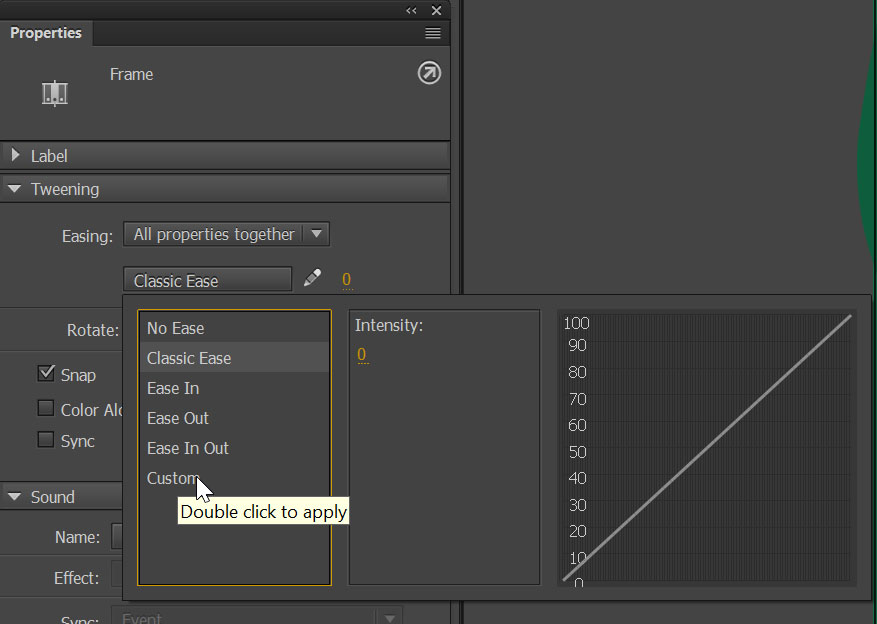The height and width of the screenshot is (624, 877).
Task: Click the collapse-to-icons double chevron
Action: (x=410, y=10)
